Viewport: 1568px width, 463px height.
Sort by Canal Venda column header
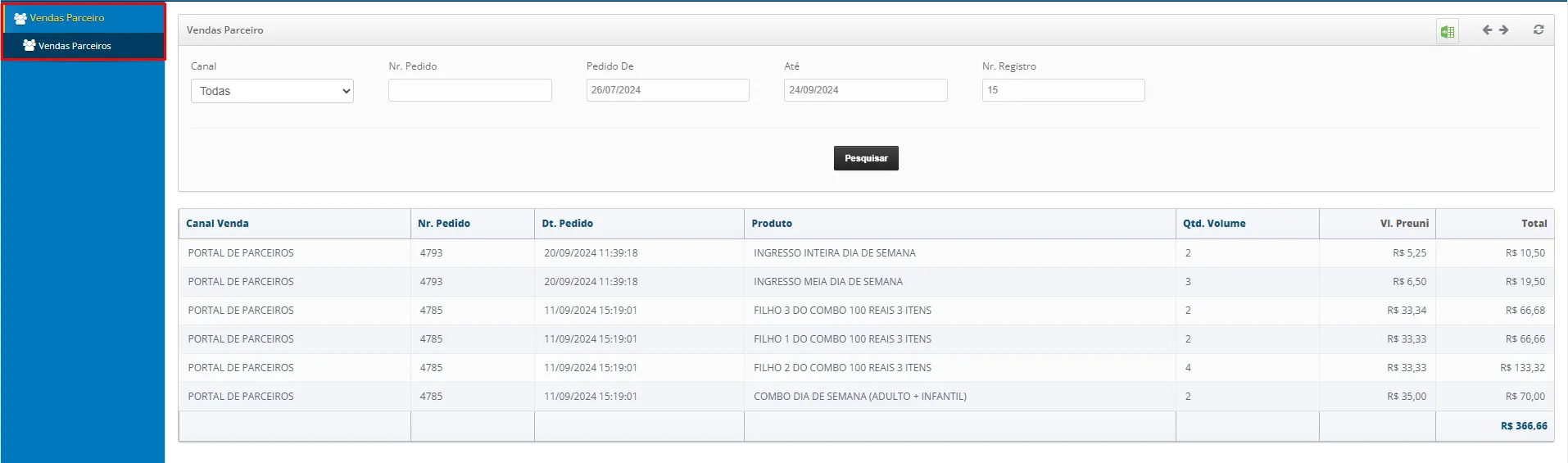point(217,224)
